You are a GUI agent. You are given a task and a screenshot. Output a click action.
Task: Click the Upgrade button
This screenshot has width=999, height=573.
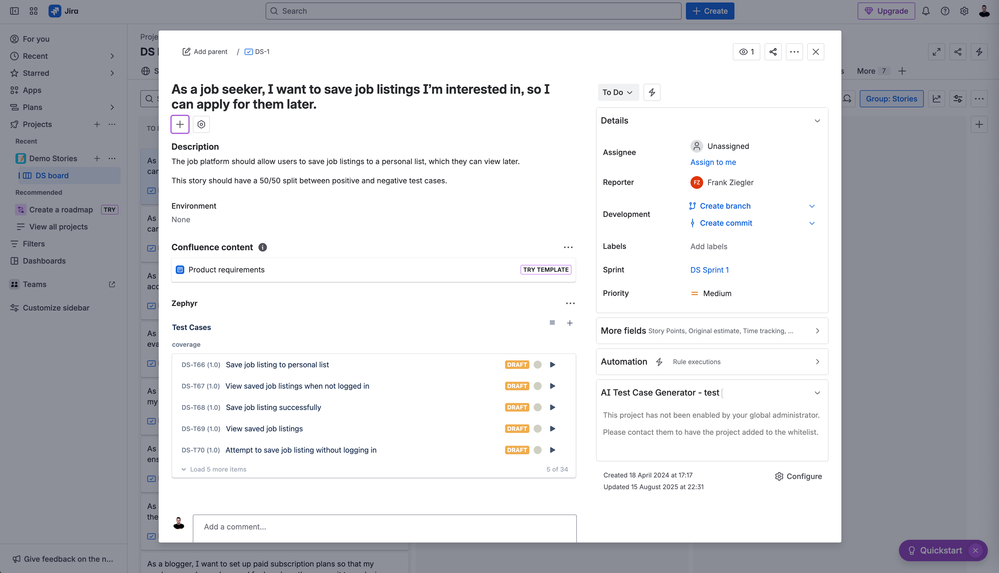coord(886,11)
